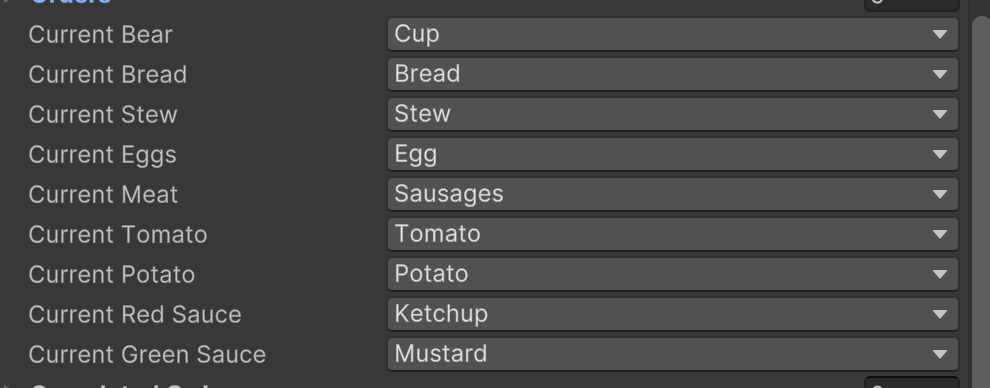Select the Current Green Sauce property label
990x388 pixels.
[x=147, y=355]
